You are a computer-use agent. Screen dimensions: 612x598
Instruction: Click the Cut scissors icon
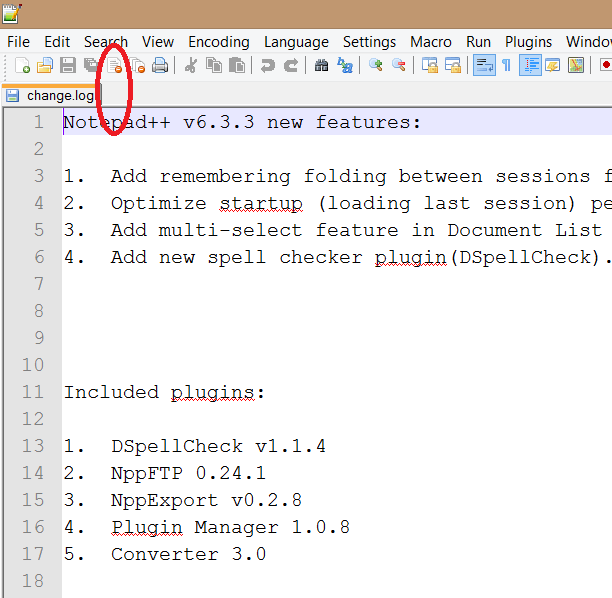click(x=190, y=65)
